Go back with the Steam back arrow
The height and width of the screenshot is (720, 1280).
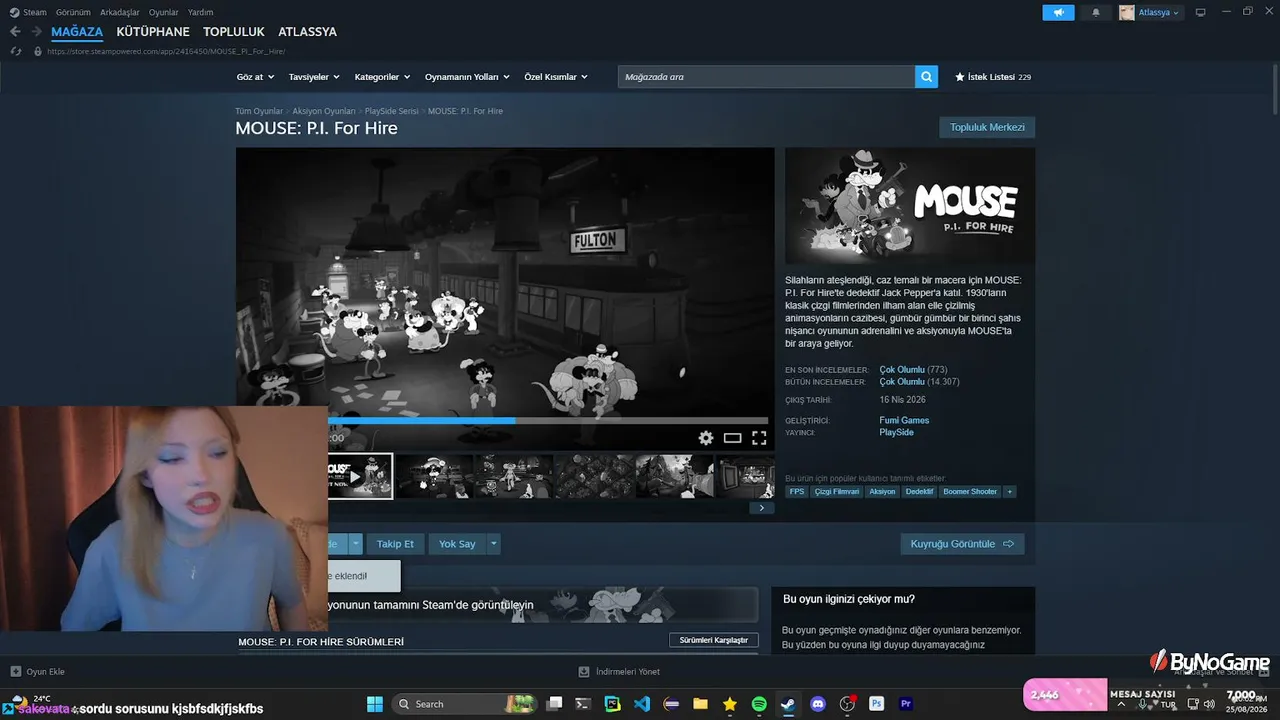click(15, 32)
